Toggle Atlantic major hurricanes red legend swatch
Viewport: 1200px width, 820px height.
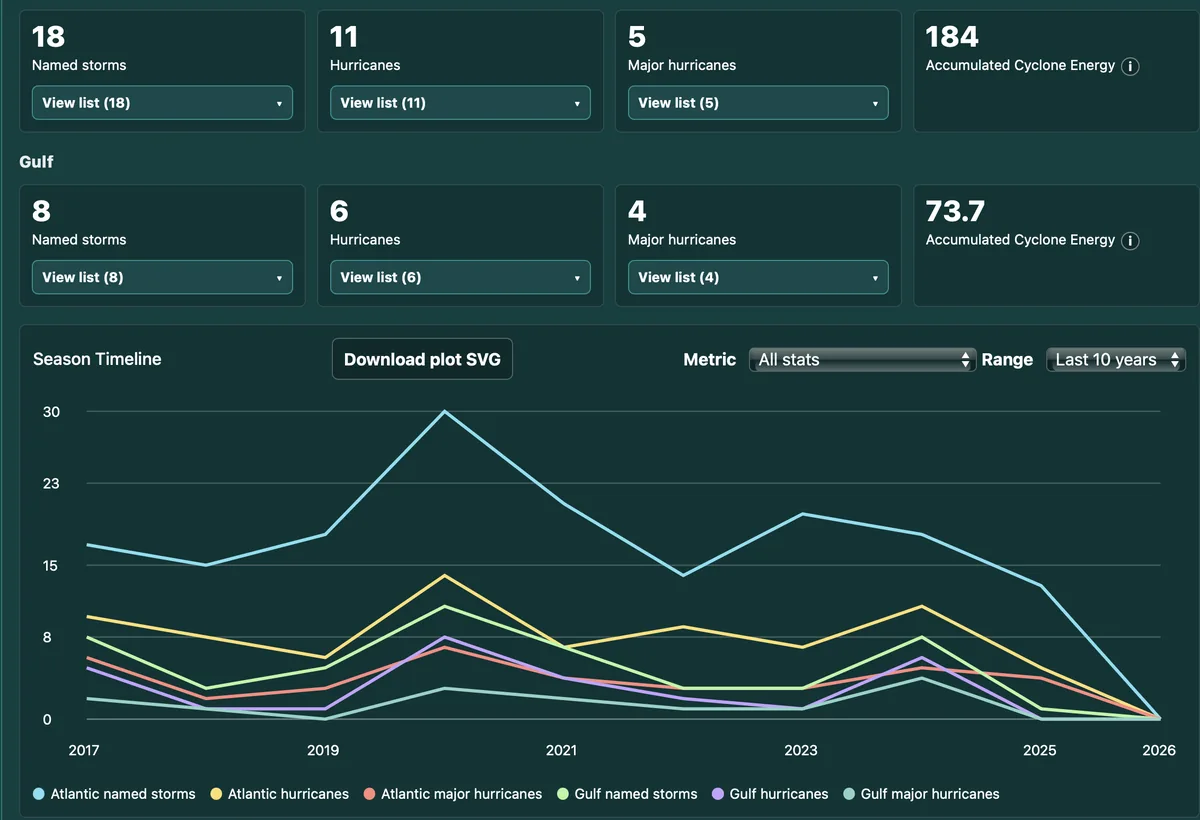369,794
